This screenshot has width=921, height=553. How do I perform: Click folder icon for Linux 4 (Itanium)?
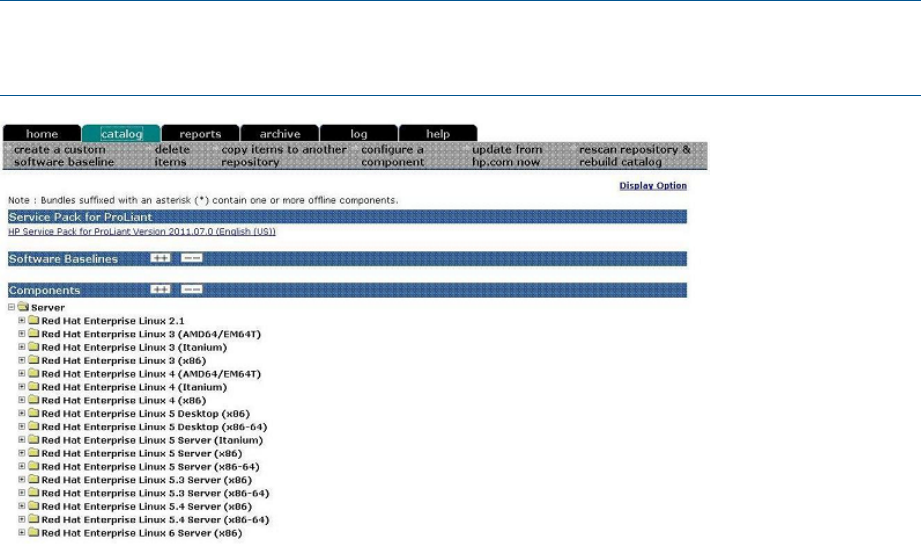pos(33,387)
